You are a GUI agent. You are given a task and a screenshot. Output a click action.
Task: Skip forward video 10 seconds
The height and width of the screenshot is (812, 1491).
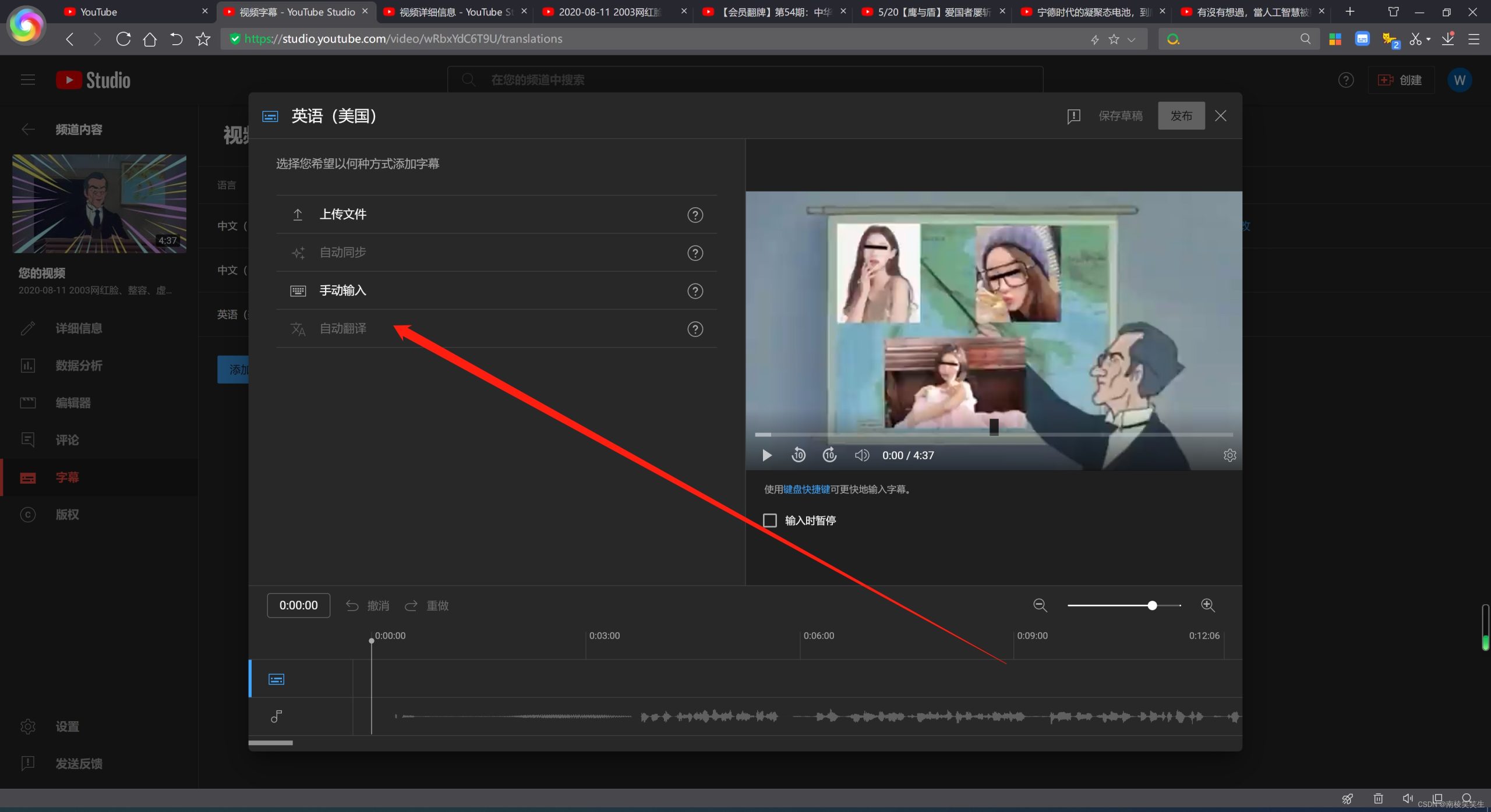click(x=830, y=455)
